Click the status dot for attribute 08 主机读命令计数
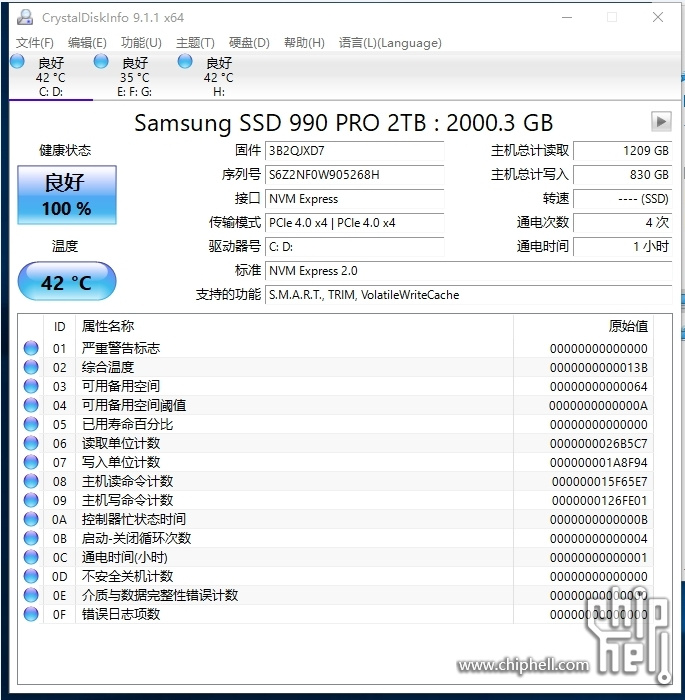 tap(31, 481)
